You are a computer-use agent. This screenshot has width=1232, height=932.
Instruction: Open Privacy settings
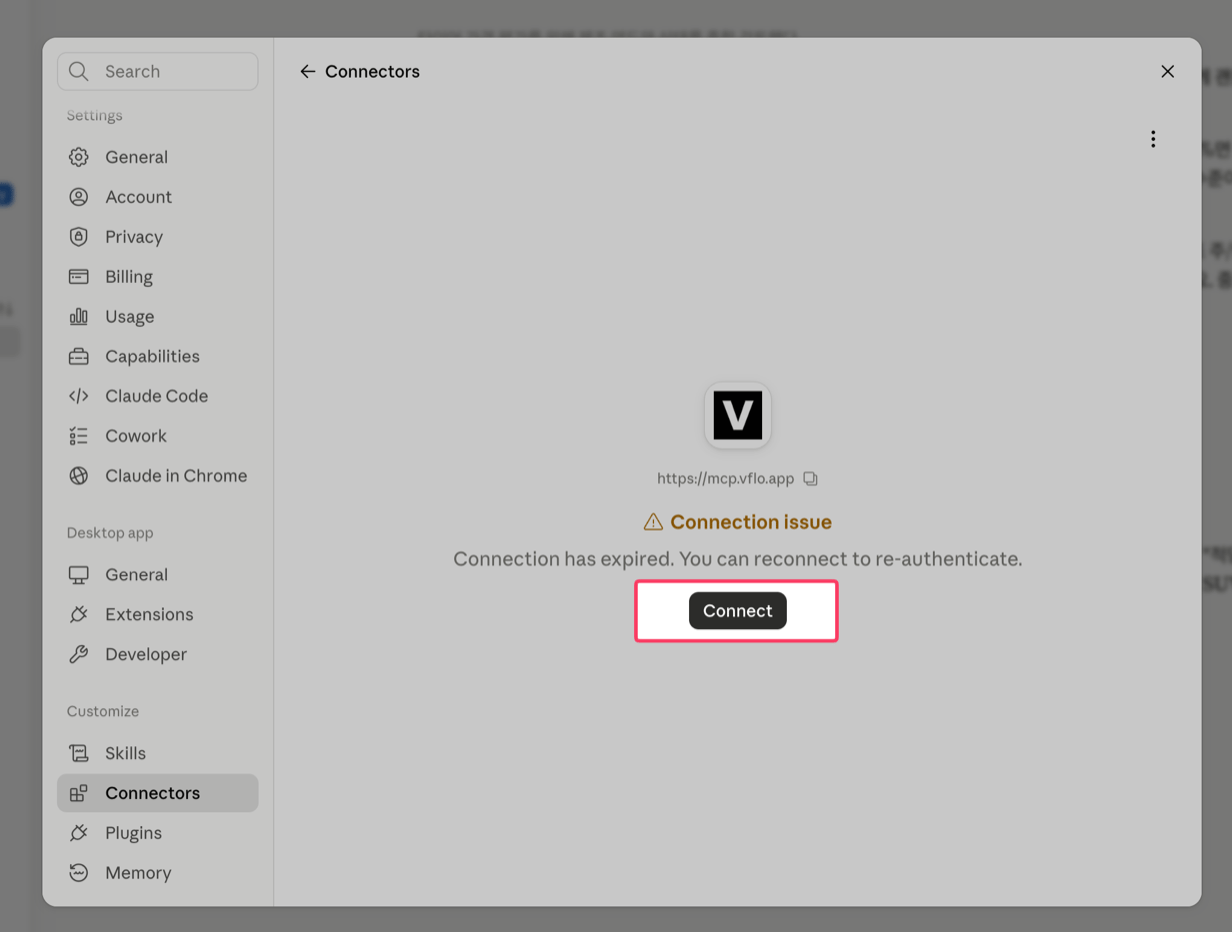(x=158, y=237)
